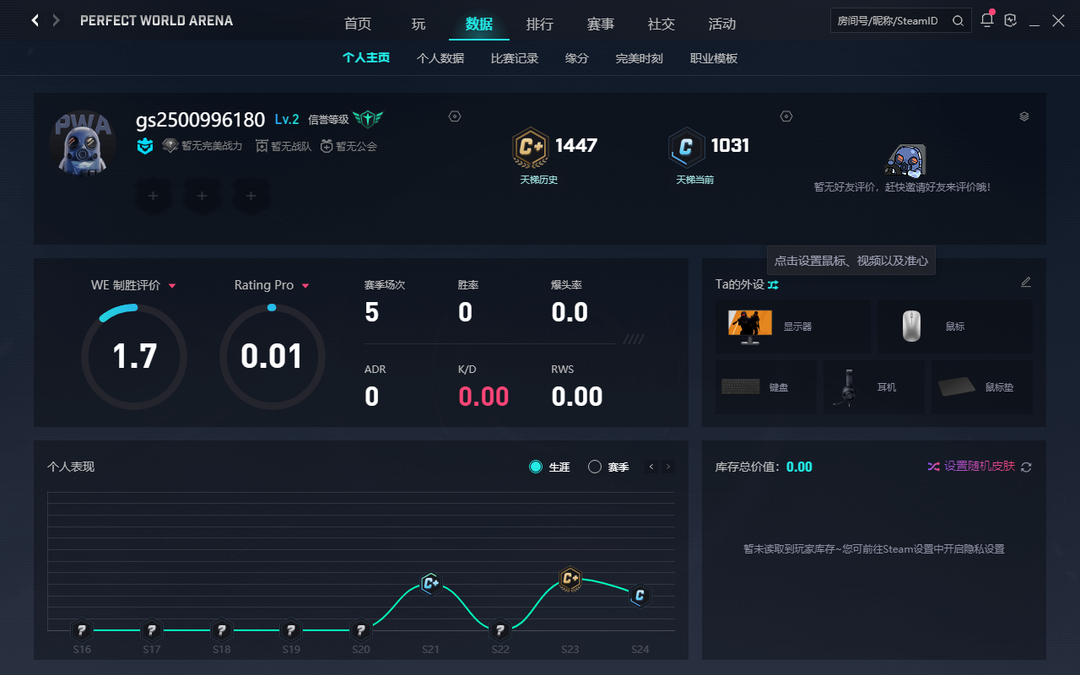Screen dimensions: 1080x675
Task: Click the search magnifier icon
Action: tap(957, 21)
